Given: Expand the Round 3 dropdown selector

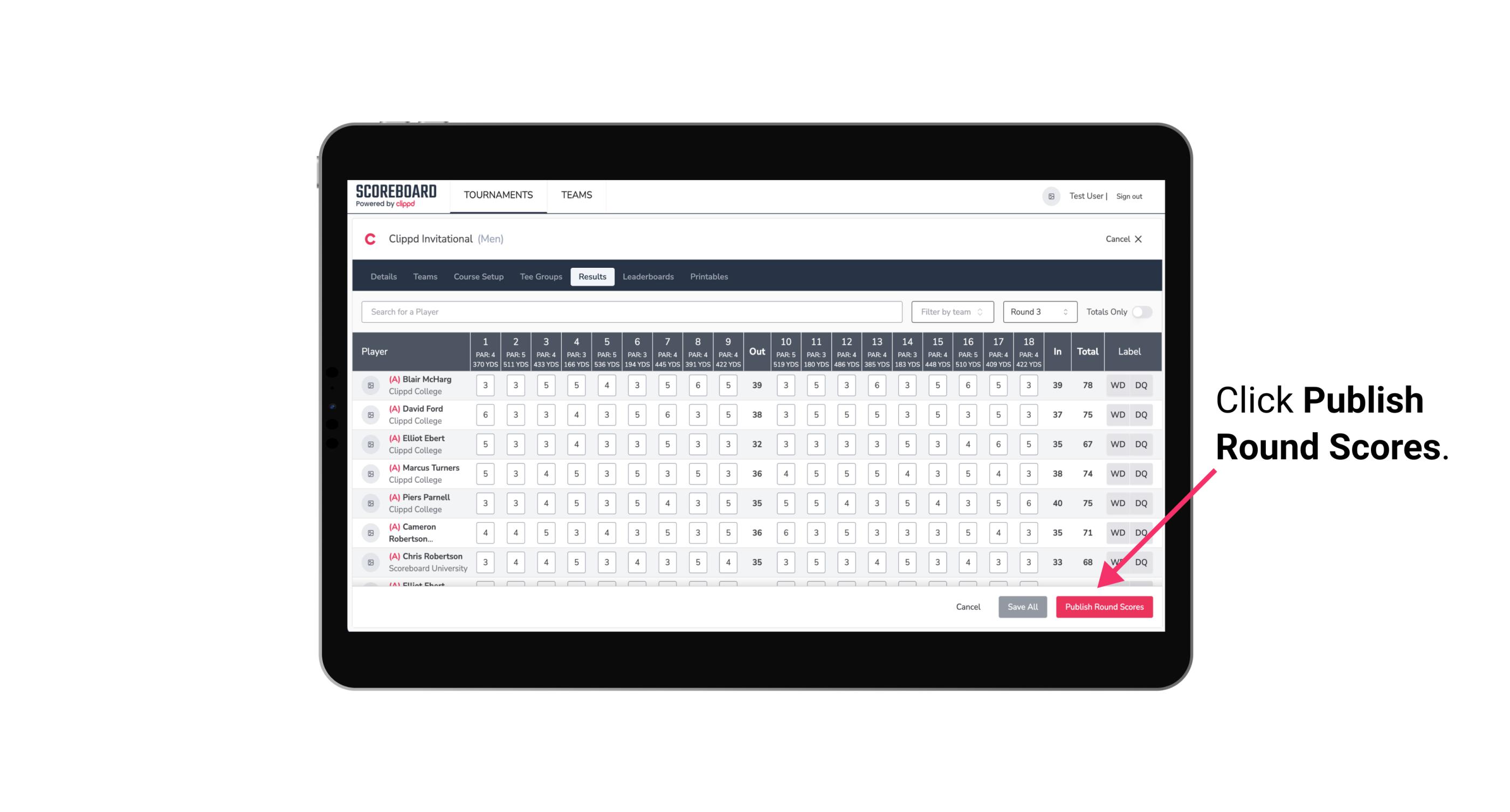Looking at the screenshot, I should [x=1037, y=312].
